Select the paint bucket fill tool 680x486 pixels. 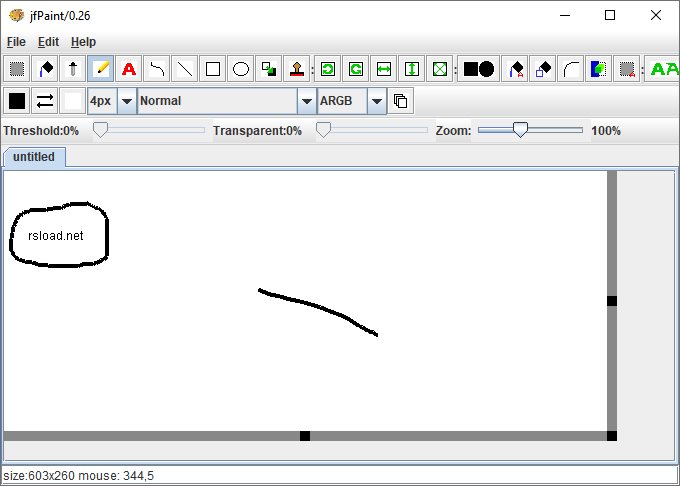click(45, 69)
